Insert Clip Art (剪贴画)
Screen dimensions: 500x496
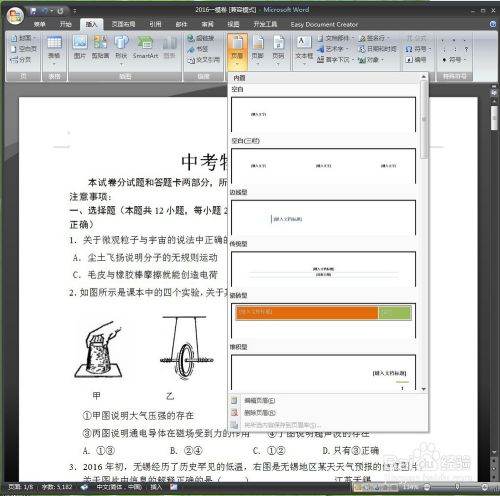pyautogui.click(x=100, y=47)
